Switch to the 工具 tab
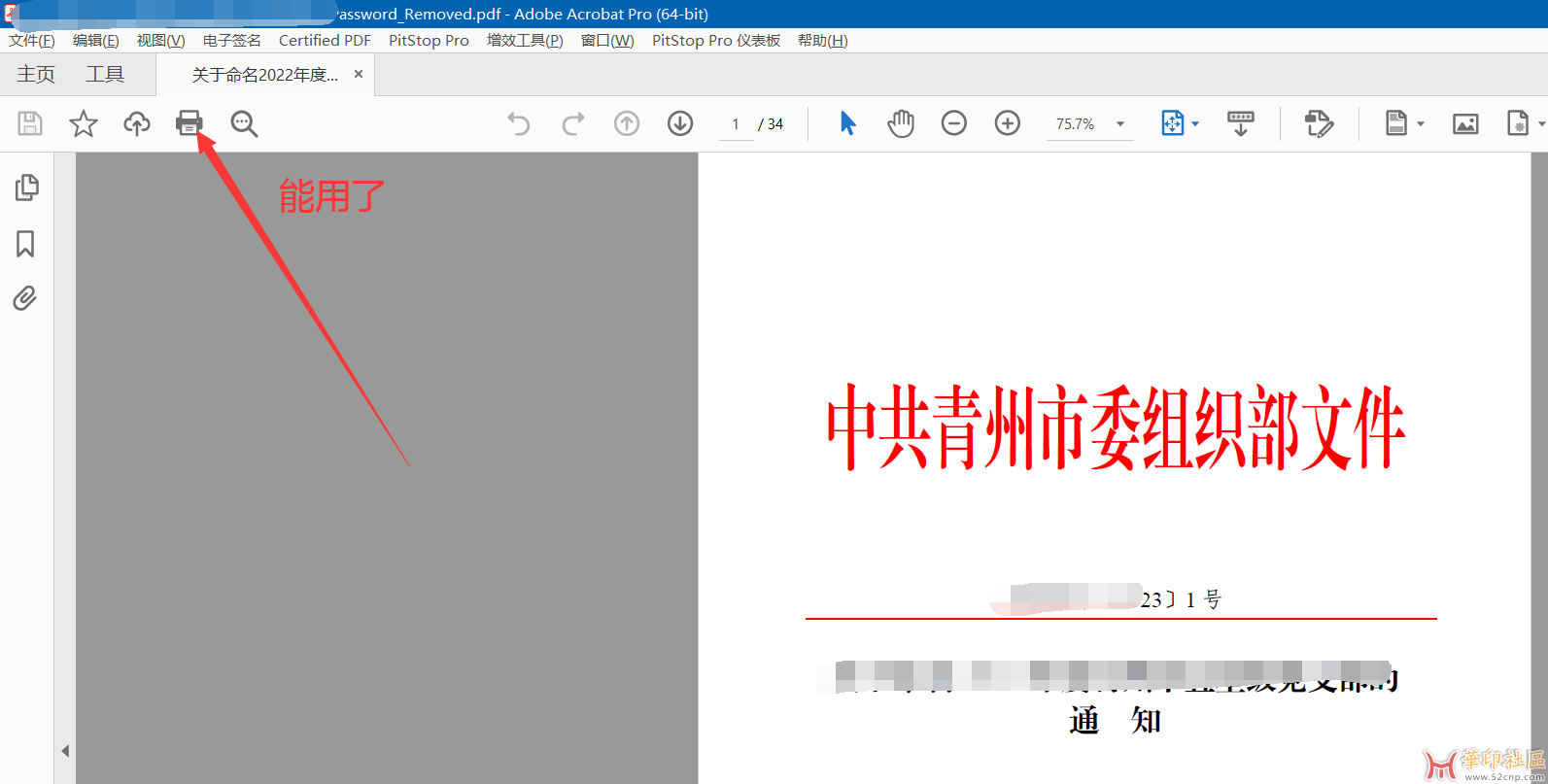Viewport: 1548px width, 784px height. 105,75
